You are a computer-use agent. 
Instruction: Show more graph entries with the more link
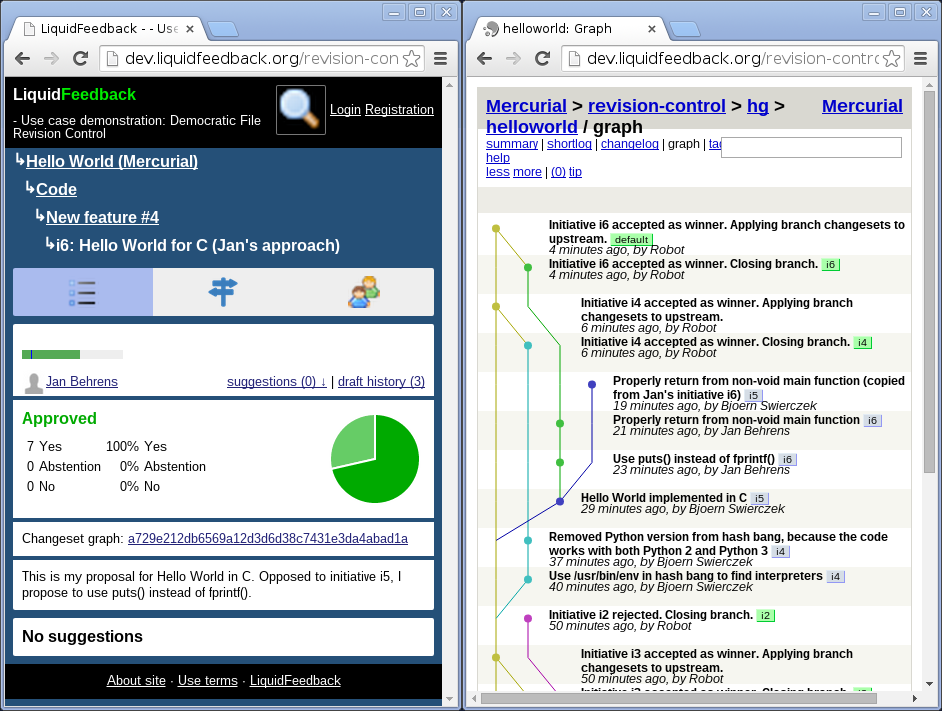coord(527,171)
